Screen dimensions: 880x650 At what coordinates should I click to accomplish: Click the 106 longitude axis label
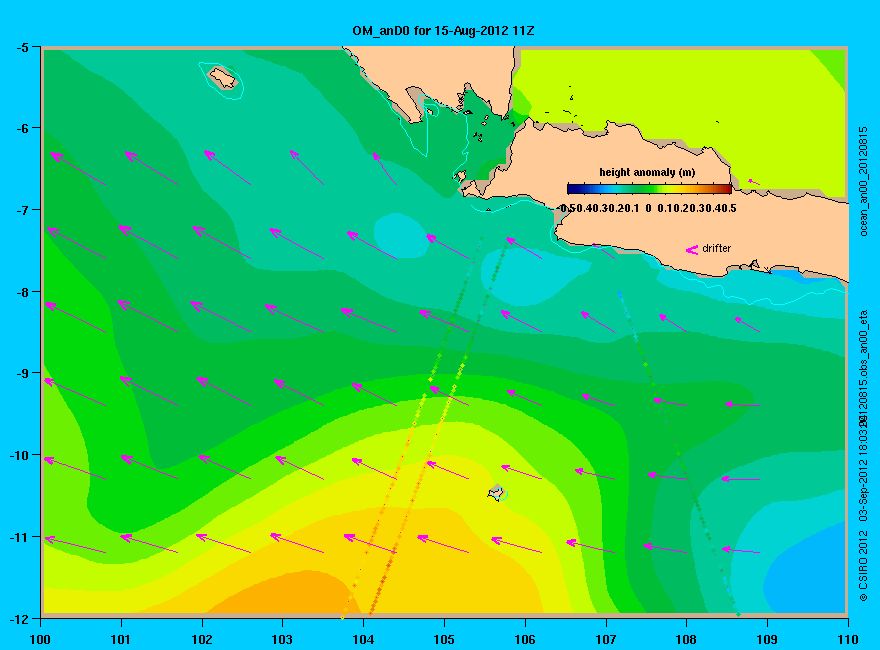(x=525, y=639)
